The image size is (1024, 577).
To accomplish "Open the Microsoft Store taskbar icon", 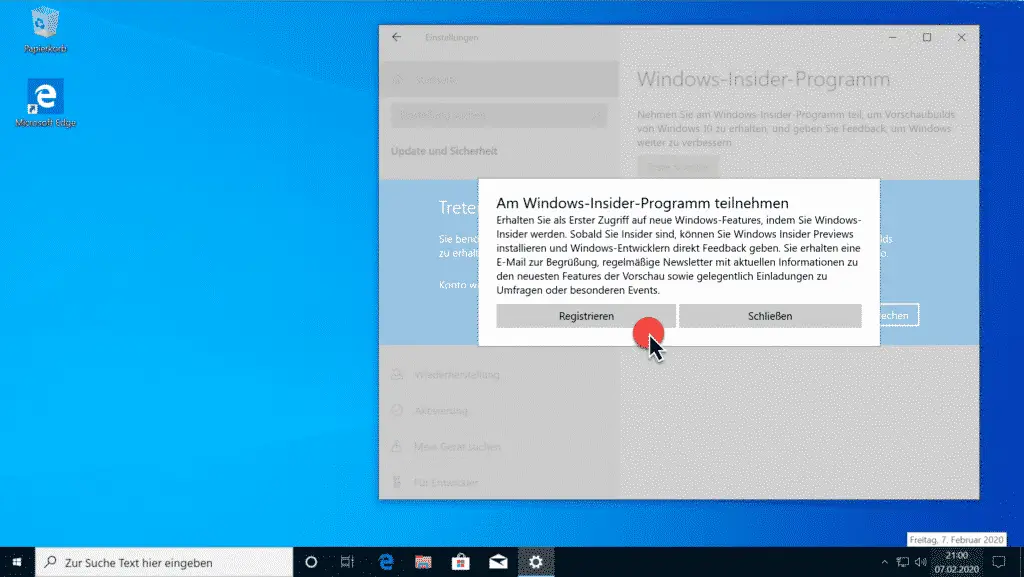I will click(x=460, y=562).
